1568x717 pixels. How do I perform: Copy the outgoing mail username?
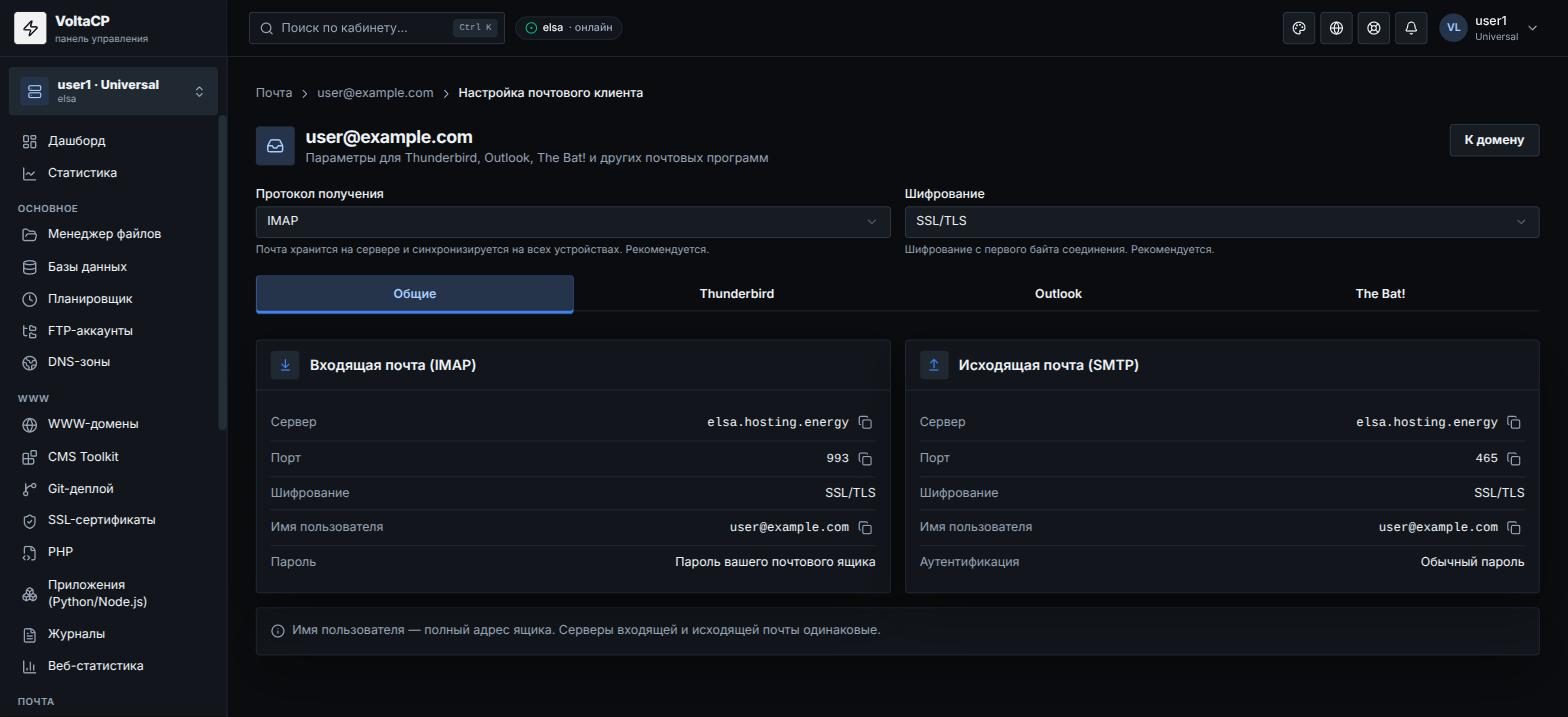click(1514, 528)
